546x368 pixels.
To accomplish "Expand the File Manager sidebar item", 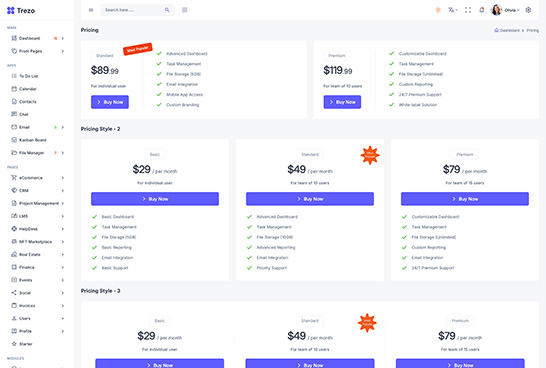I will point(38,153).
